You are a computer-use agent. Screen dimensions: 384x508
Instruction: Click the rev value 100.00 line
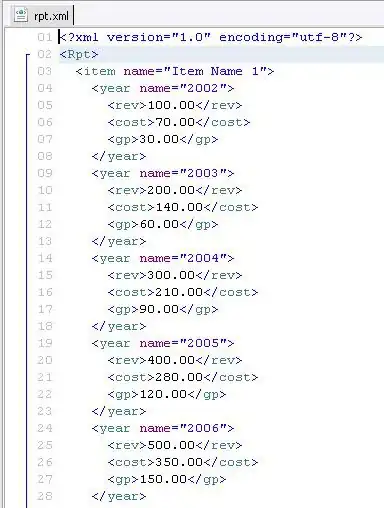(175, 105)
